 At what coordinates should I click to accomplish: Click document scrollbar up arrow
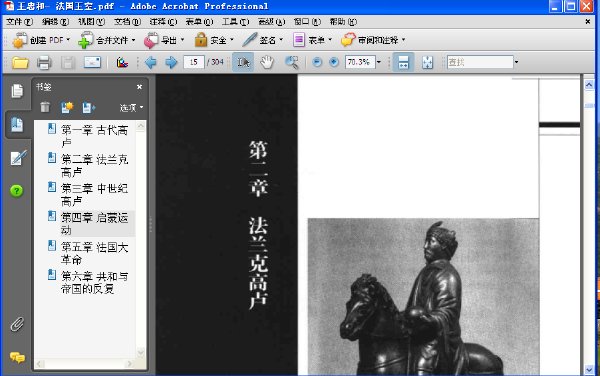pyautogui.click(x=589, y=85)
